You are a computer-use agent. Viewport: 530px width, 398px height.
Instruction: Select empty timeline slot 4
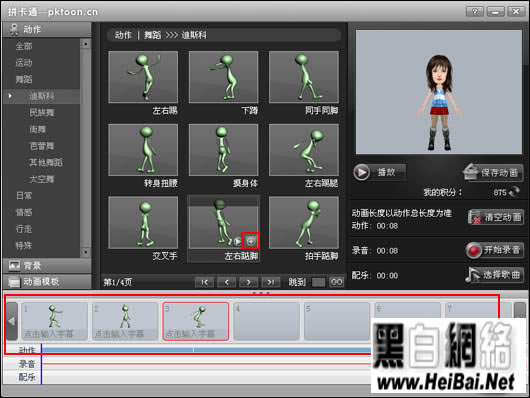tap(266, 321)
